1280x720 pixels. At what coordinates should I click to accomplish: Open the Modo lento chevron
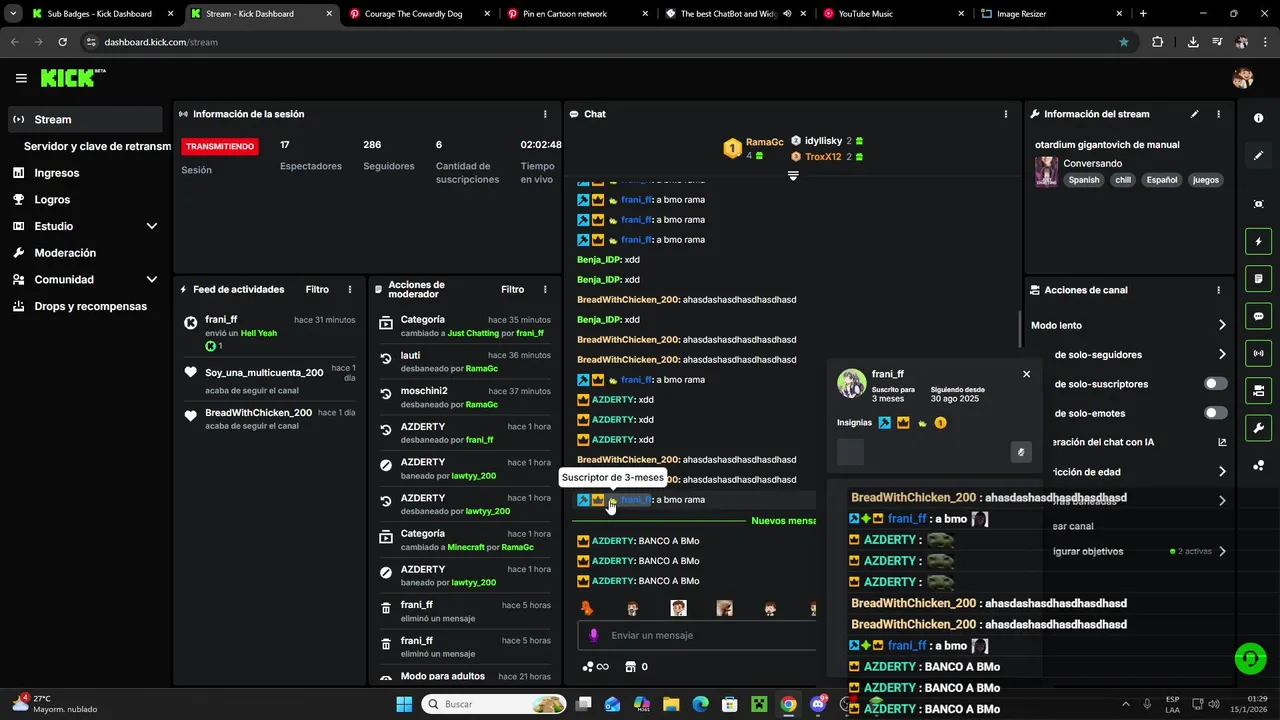pos(1222,325)
